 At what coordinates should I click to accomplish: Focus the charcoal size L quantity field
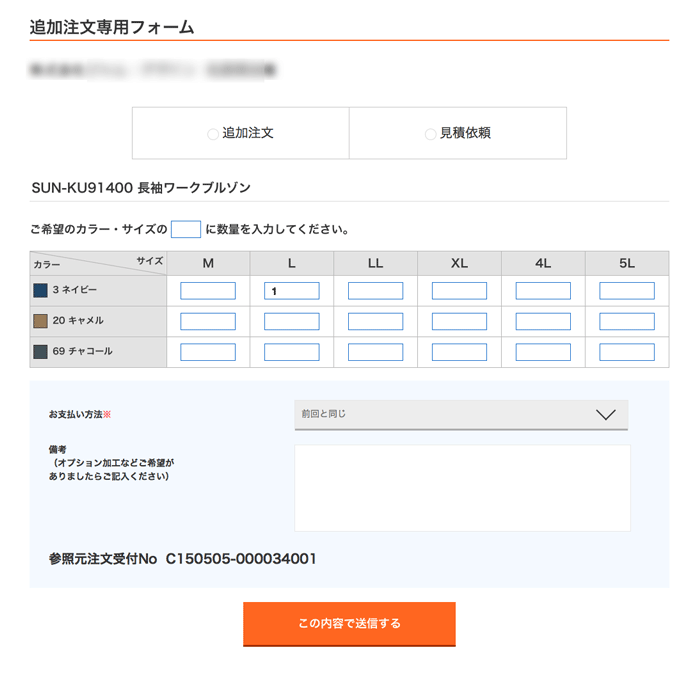point(292,352)
